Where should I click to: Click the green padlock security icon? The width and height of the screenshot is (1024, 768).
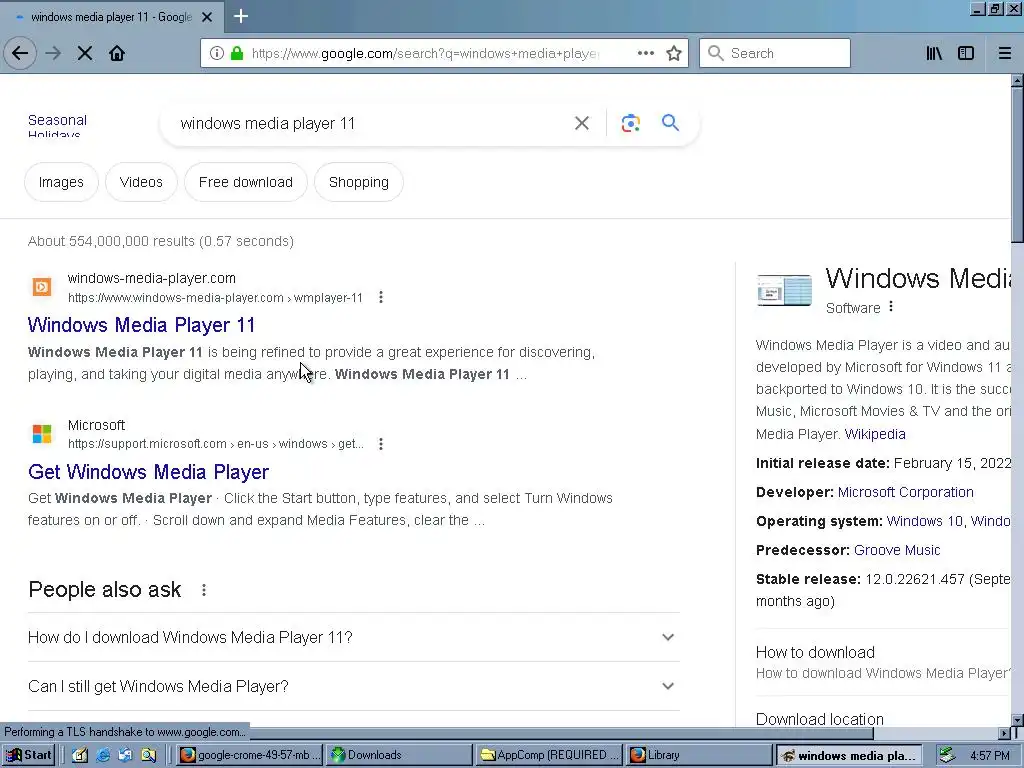pos(237,53)
